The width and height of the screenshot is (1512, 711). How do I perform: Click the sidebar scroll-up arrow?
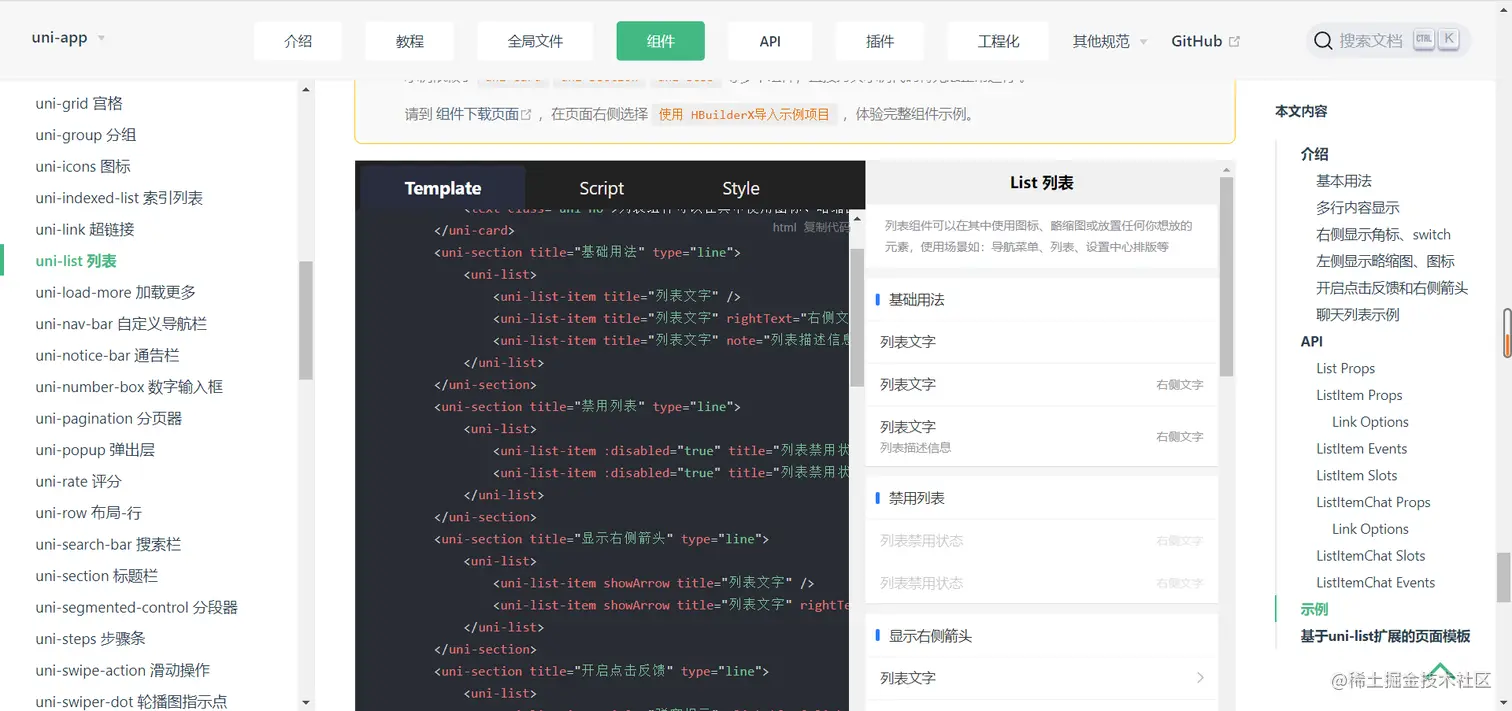tap(306, 90)
